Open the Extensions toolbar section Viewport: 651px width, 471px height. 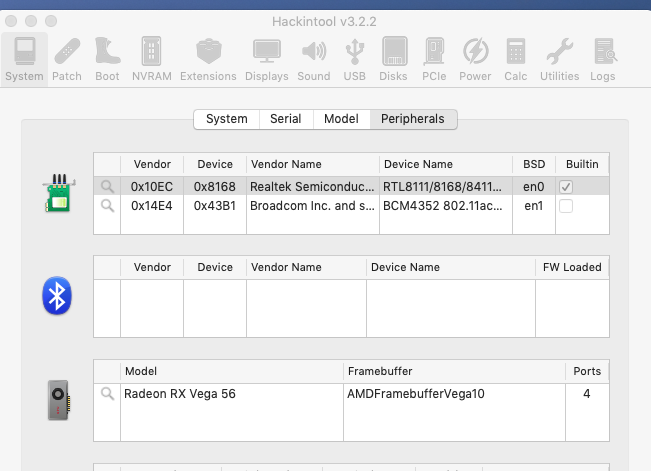click(x=208, y=59)
